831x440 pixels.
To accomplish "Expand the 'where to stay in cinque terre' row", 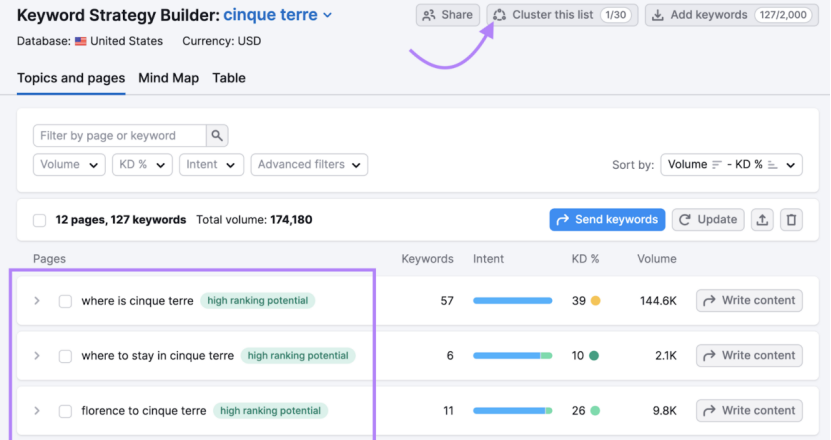I will pyautogui.click(x=37, y=356).
